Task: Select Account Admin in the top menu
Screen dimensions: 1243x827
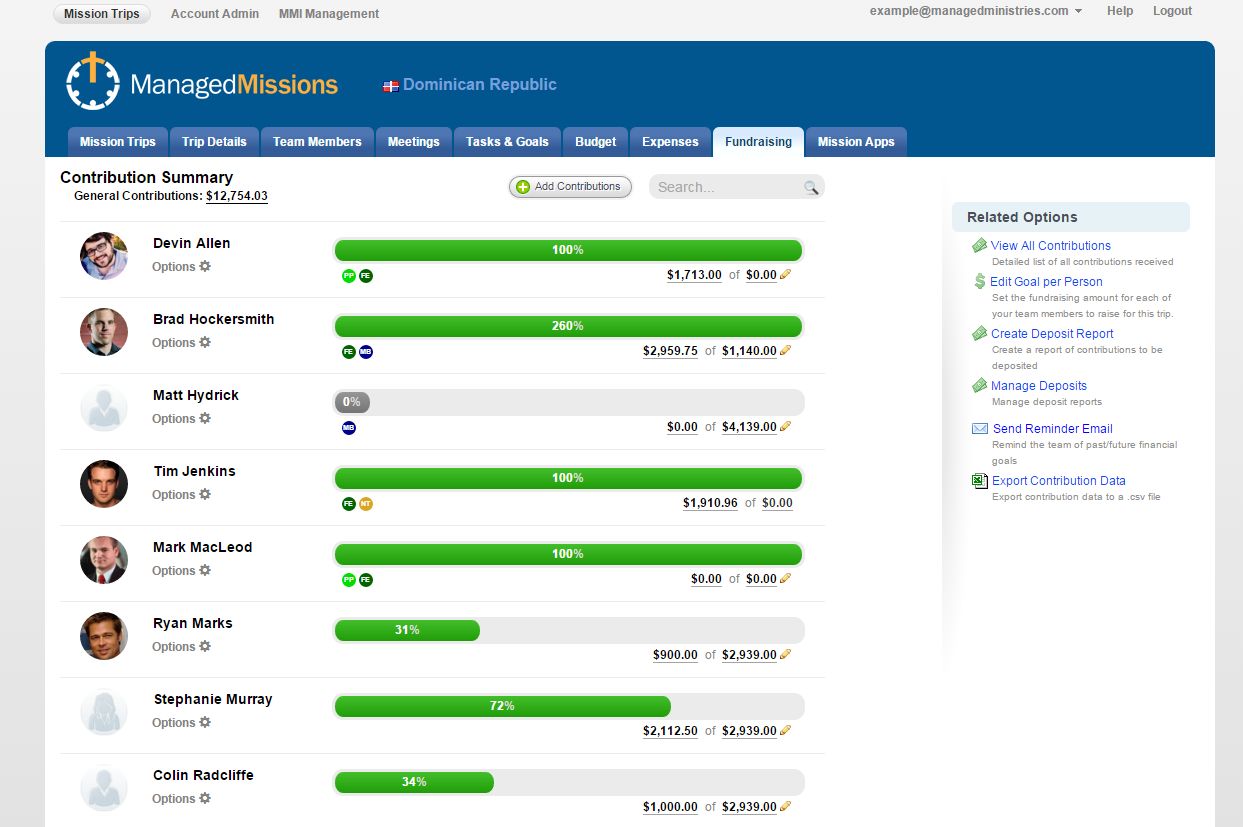Action: 214,13
